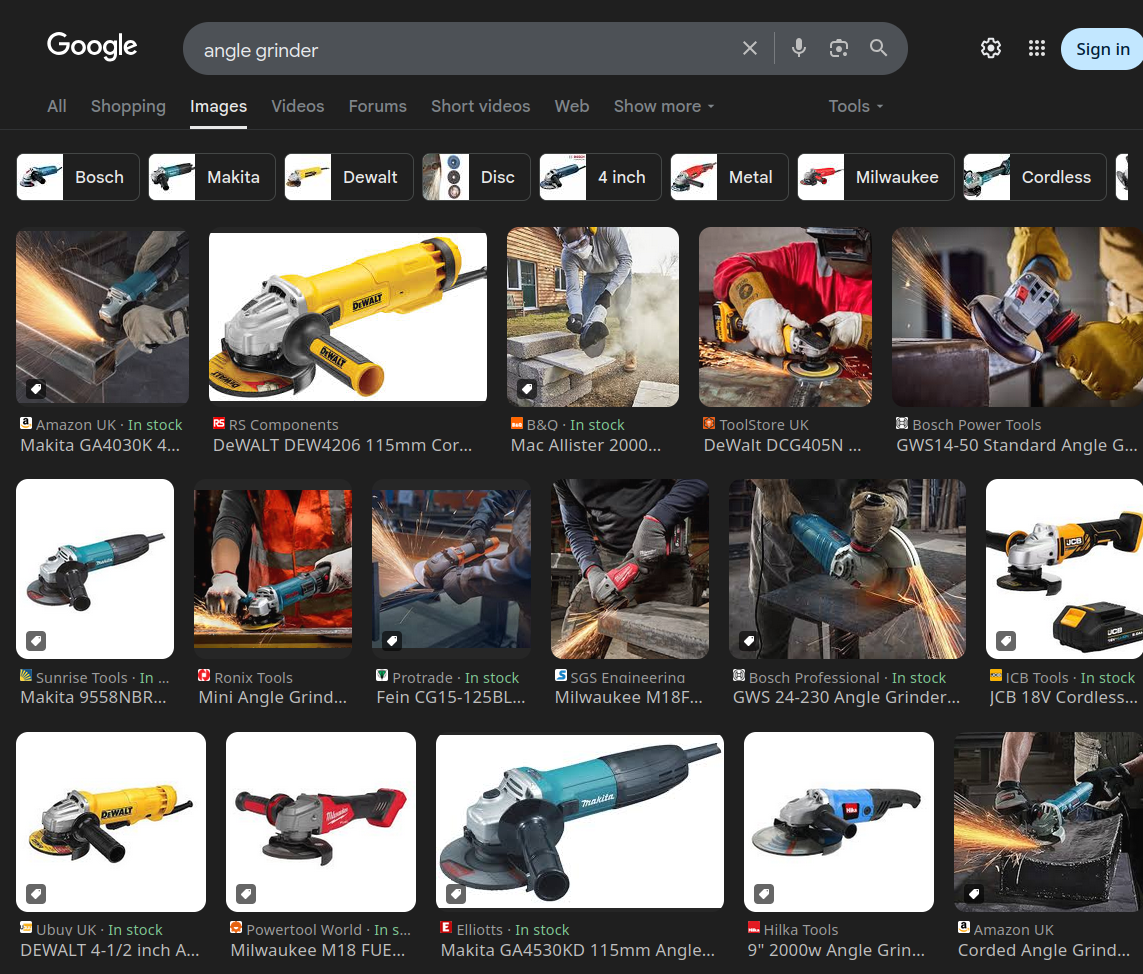
Task: Click the product tag icon on Makita 9558NBR image
Action: click(36, 641)
